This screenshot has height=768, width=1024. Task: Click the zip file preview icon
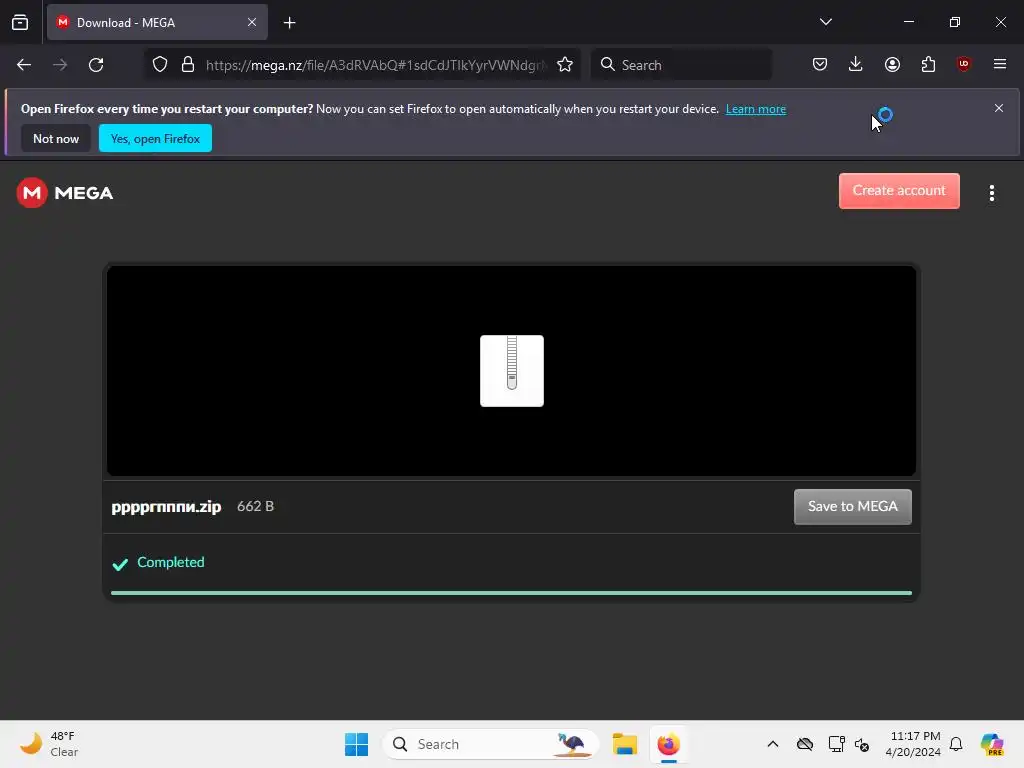[x=511, y=371]
